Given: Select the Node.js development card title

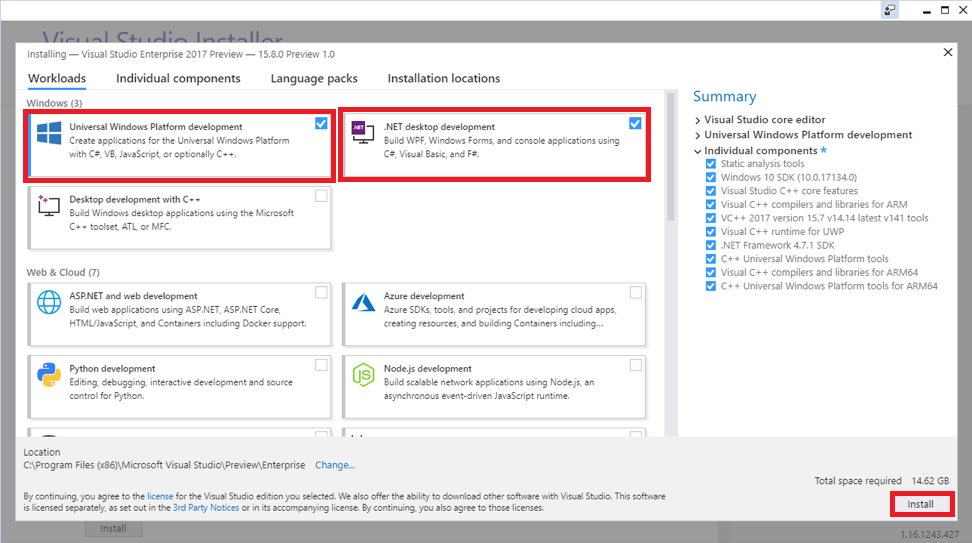Looking at the screenshot, I should (x=428, y=368).
